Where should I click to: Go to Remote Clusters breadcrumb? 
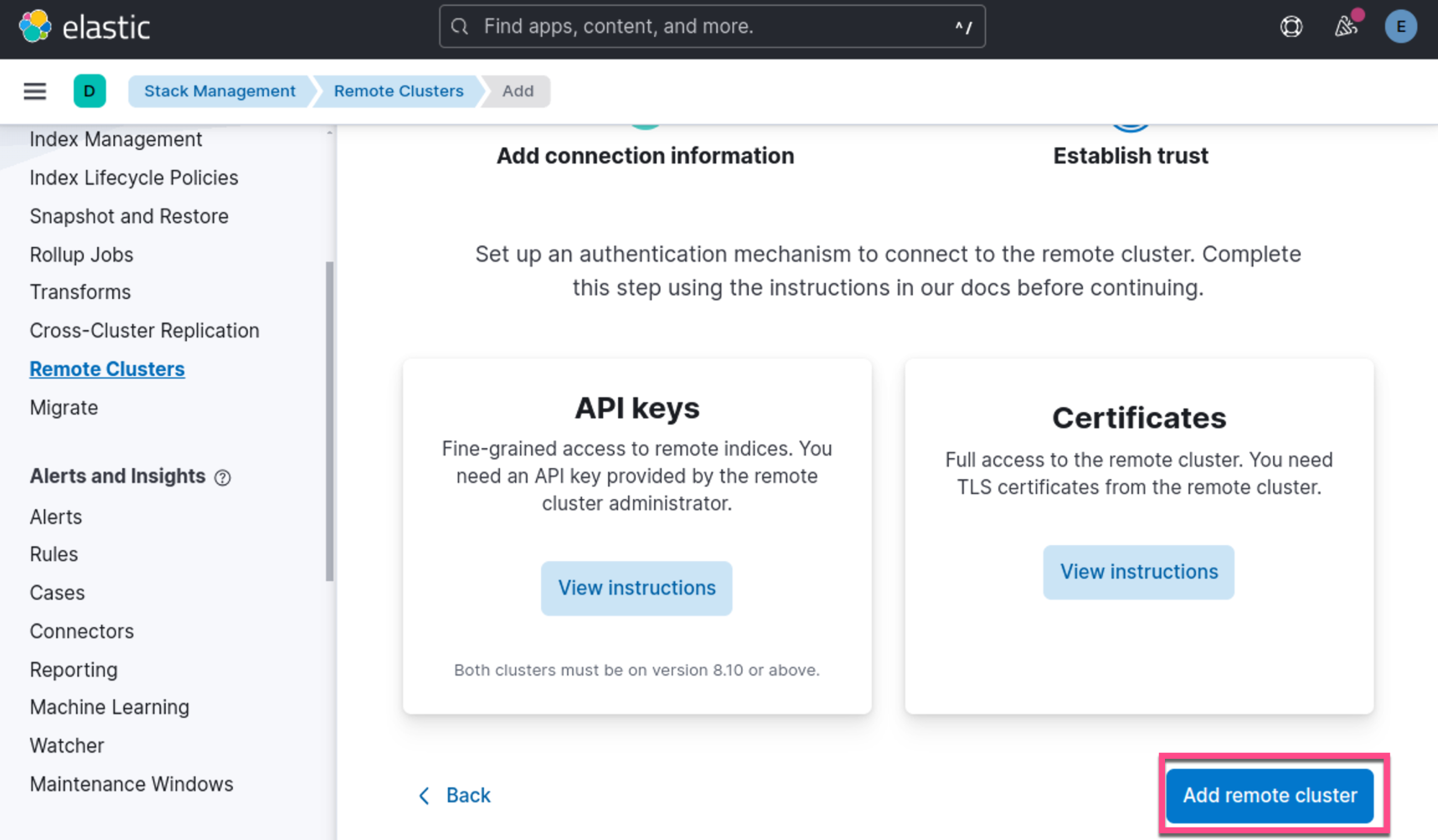pos(399,91)
